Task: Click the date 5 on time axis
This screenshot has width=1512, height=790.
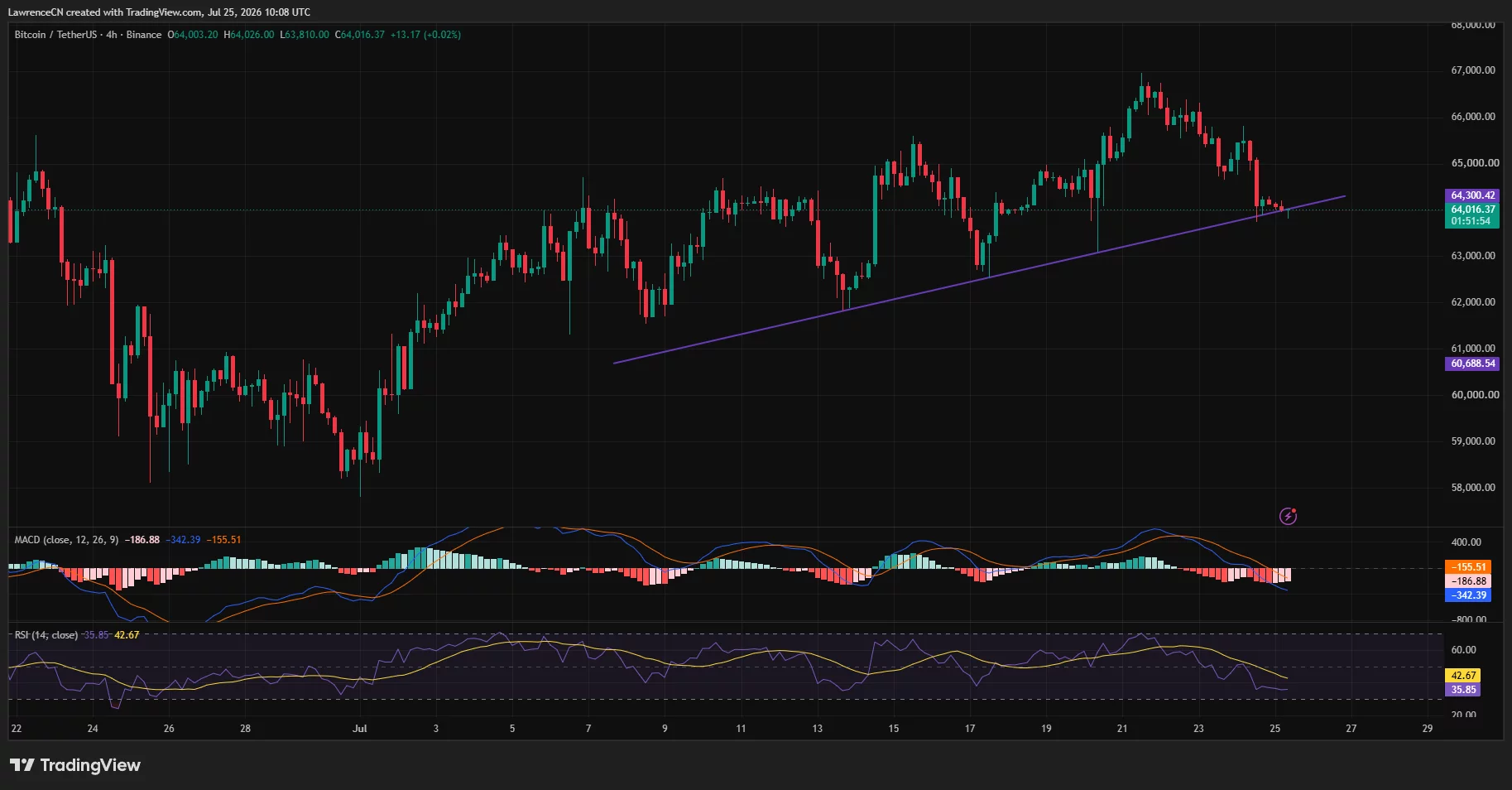Action: point(512,729)
